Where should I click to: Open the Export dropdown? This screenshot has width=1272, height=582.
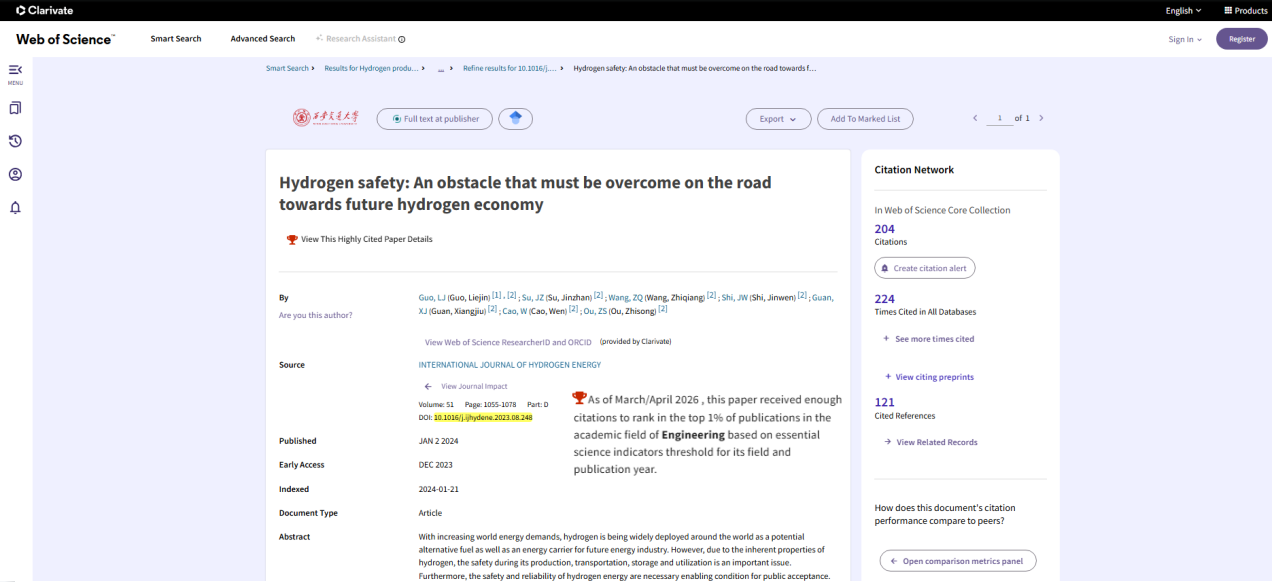pos(778,119)
